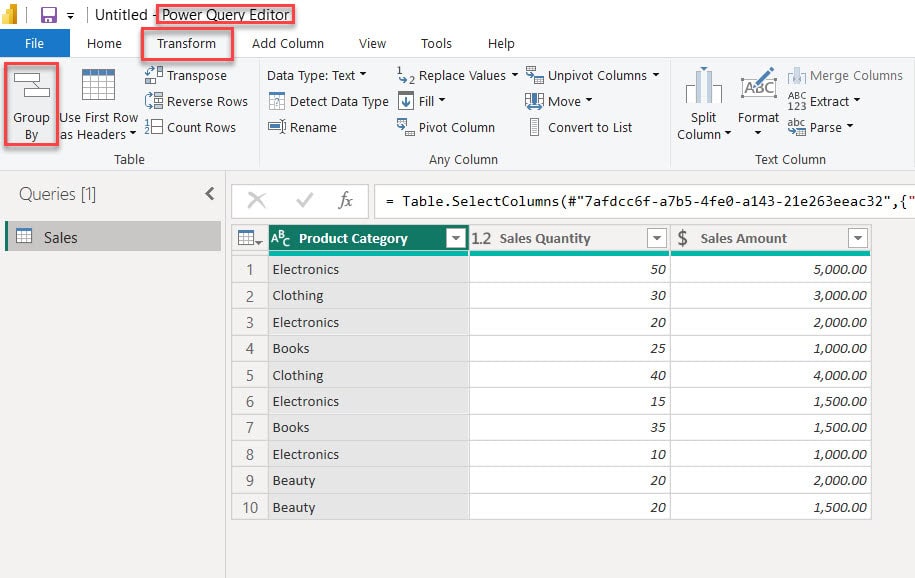Click the Save icon in title bar
The width and height of the screenshot is (915, 578).
[x=48, y=15]
